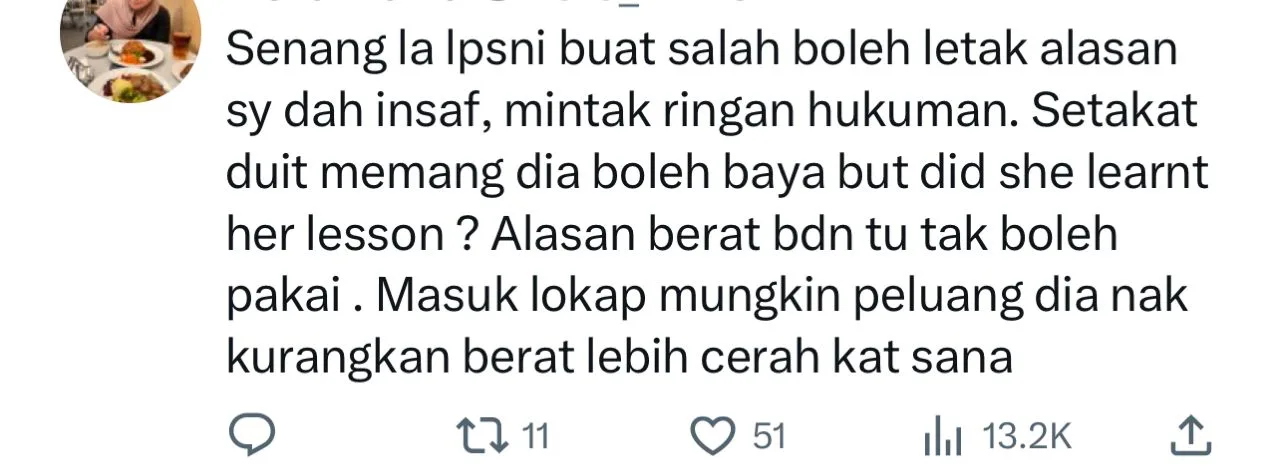The height and width of the screenshot is (470, 1280).
Task: Select last line 'kurangkan berat lebih cerah'
Action: [x=621, y=358]
